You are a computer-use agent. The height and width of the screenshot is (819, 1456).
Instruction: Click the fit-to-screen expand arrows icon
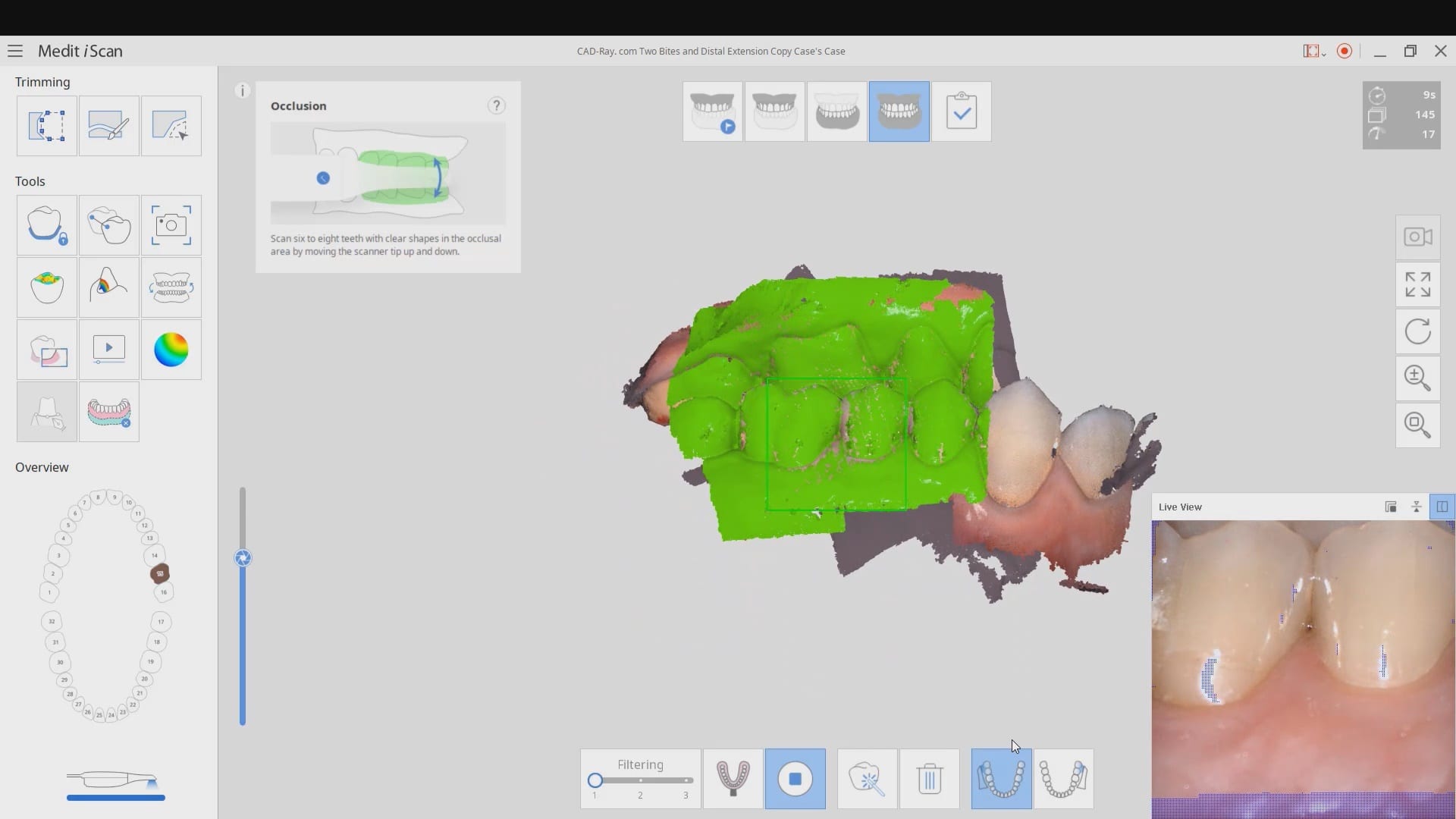(1417, 284)
